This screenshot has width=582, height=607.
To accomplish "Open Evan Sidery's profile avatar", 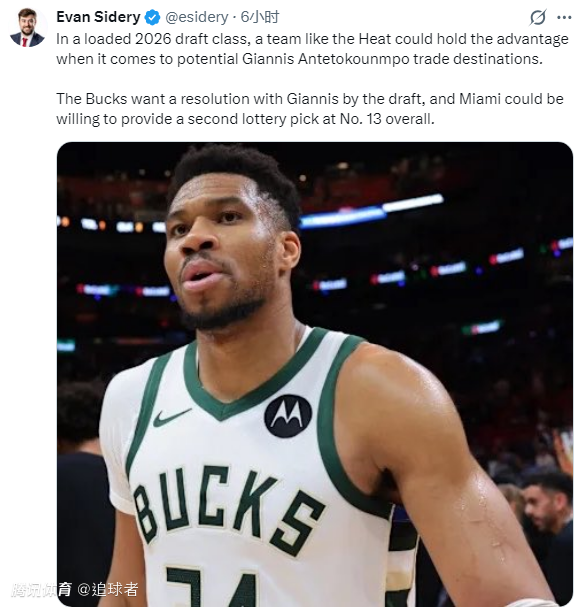I will (27, 27).
